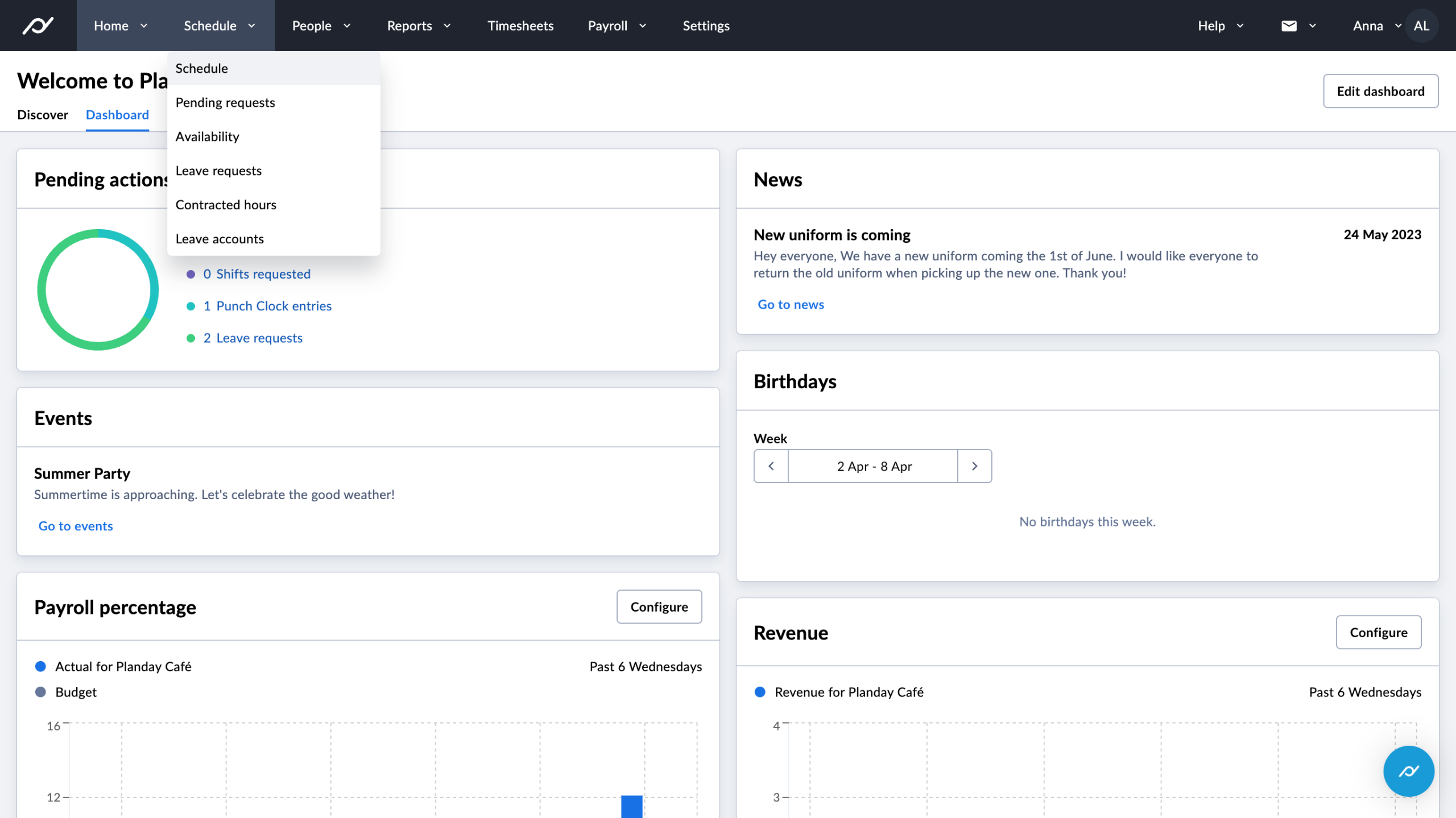Viewport: 1456px width, 818px height.
Task: Click the Edit dashboard button
Action: (x=1380, y=90)
